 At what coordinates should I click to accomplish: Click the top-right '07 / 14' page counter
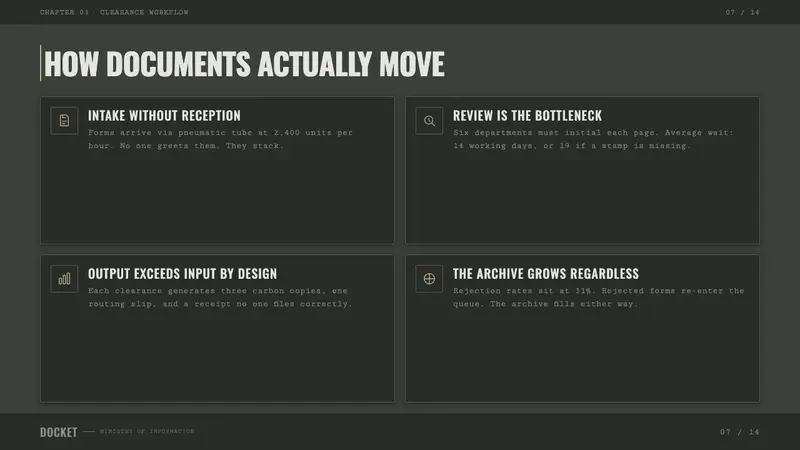(742, 12)
